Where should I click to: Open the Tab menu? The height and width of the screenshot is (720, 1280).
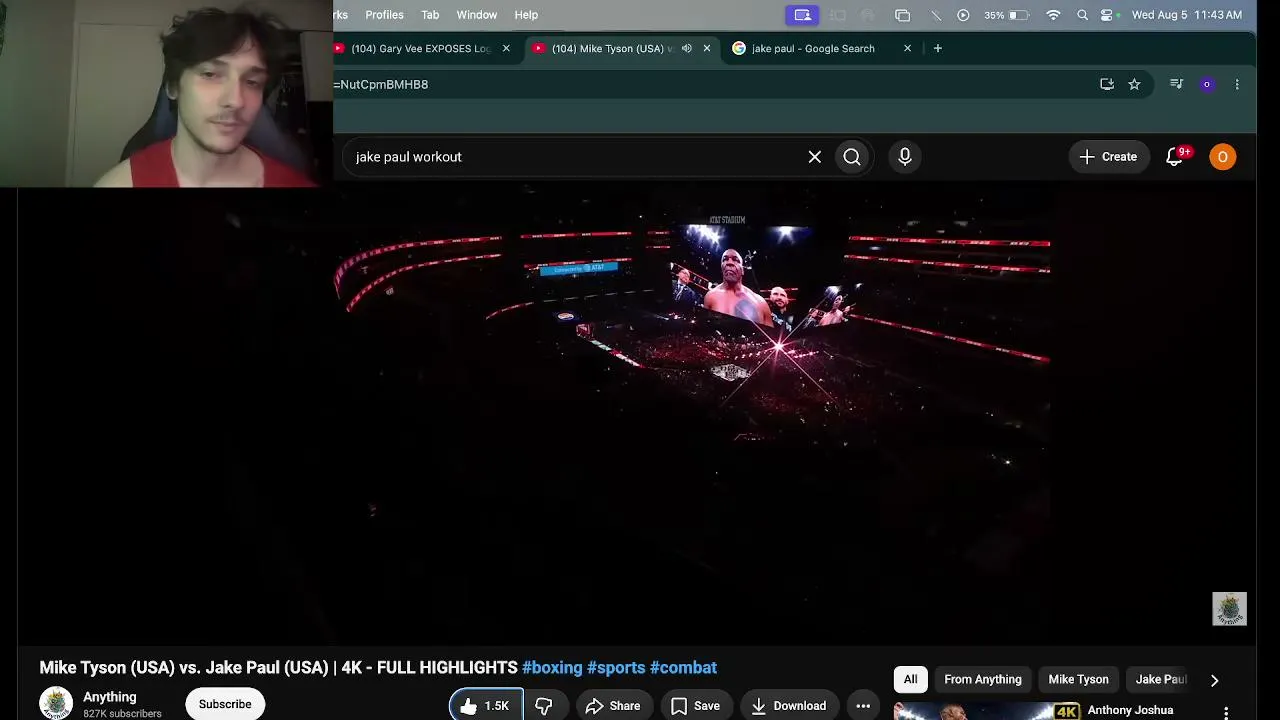point(430,15)
